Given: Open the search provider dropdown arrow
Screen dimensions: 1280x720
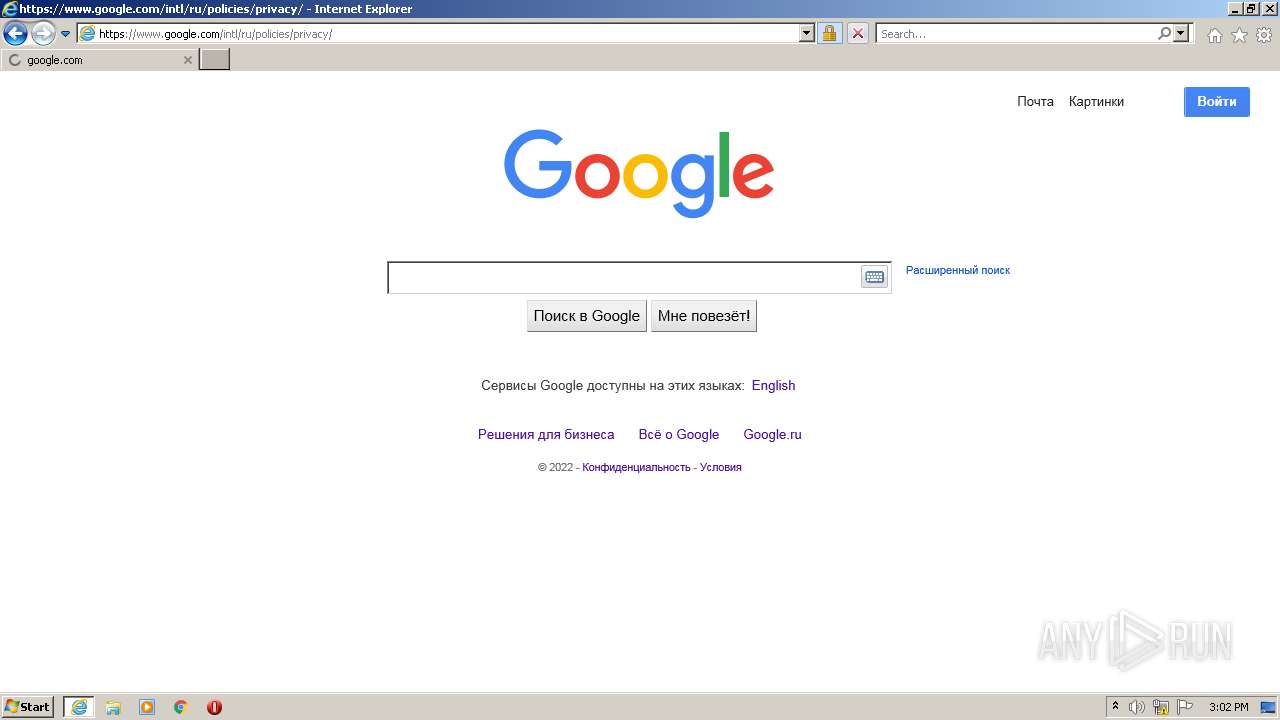Looking at the screenshot, I should coord(1182,33).
